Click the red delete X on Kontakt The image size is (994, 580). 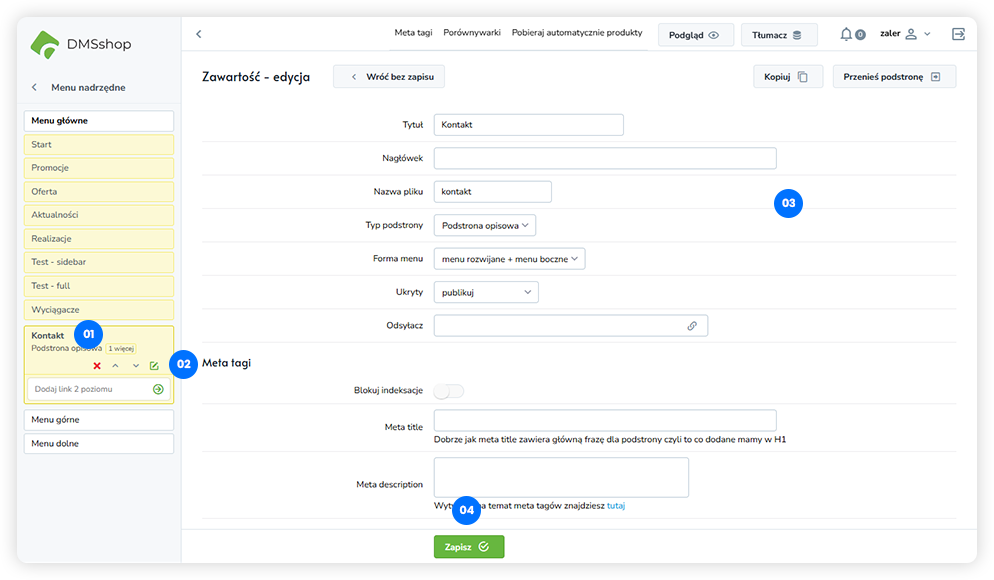(x=97, y=366)
